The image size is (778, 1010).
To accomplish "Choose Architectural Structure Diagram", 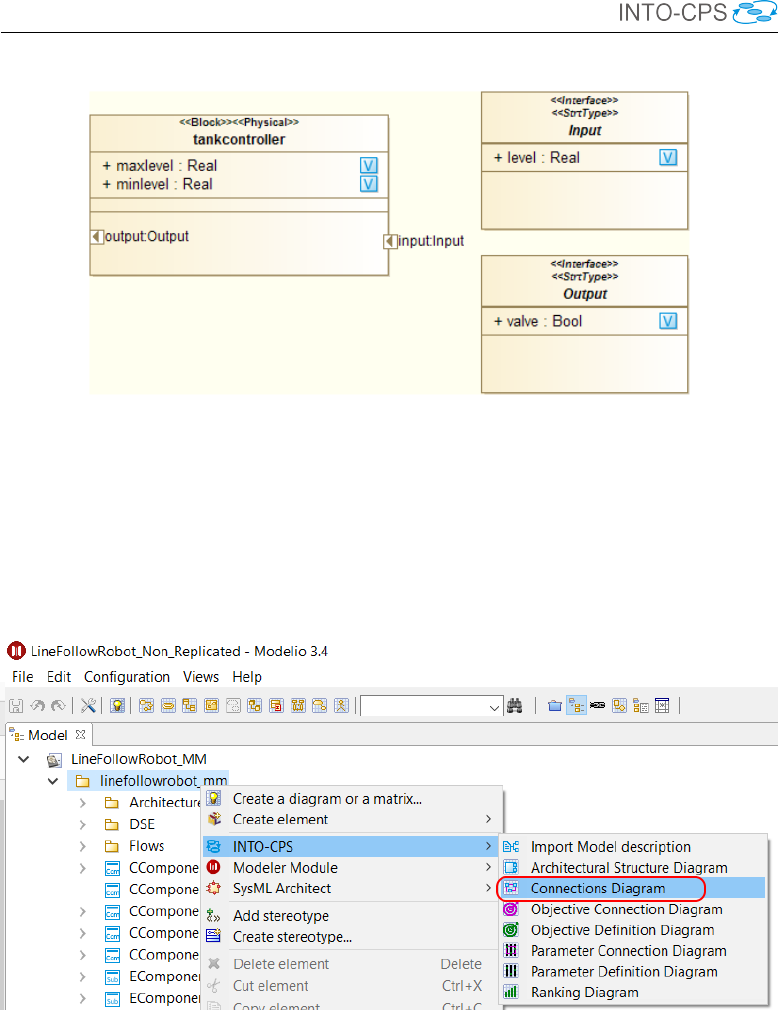I will (632, 868).
